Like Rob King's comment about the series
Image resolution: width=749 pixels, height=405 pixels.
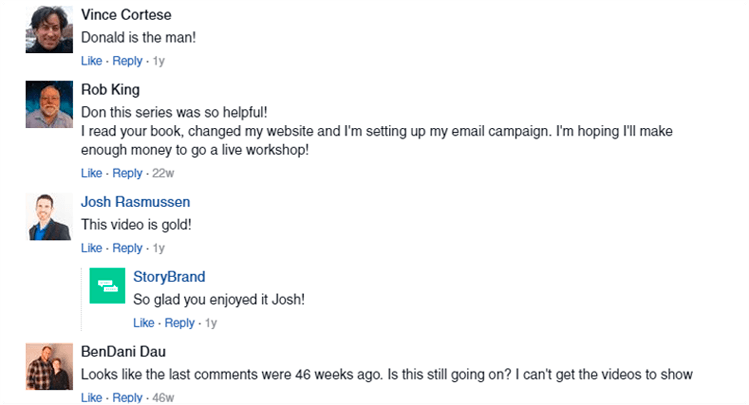pyautogui.click(x=91, y=173)
